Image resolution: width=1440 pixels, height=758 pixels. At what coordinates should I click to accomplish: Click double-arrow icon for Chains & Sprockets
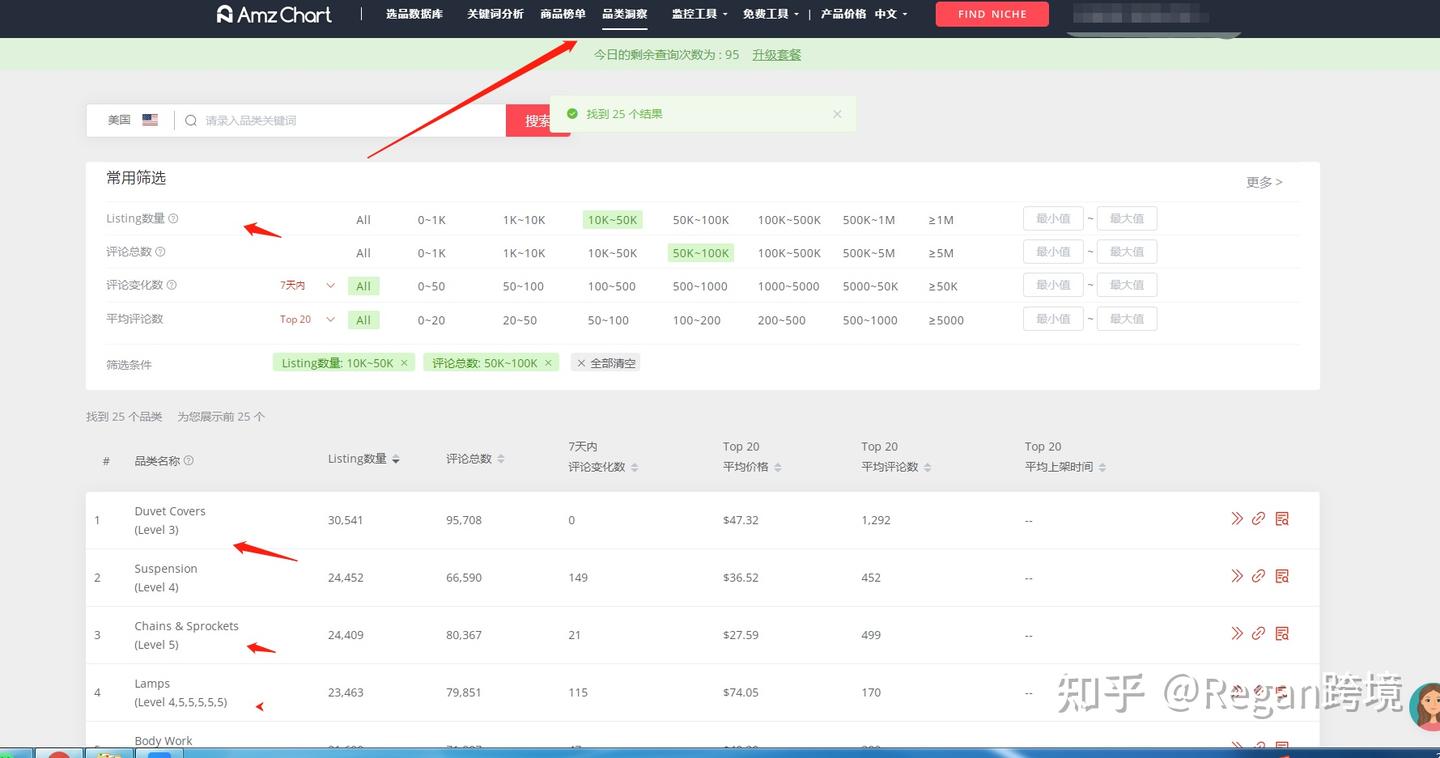click(x=1237, y=633)
